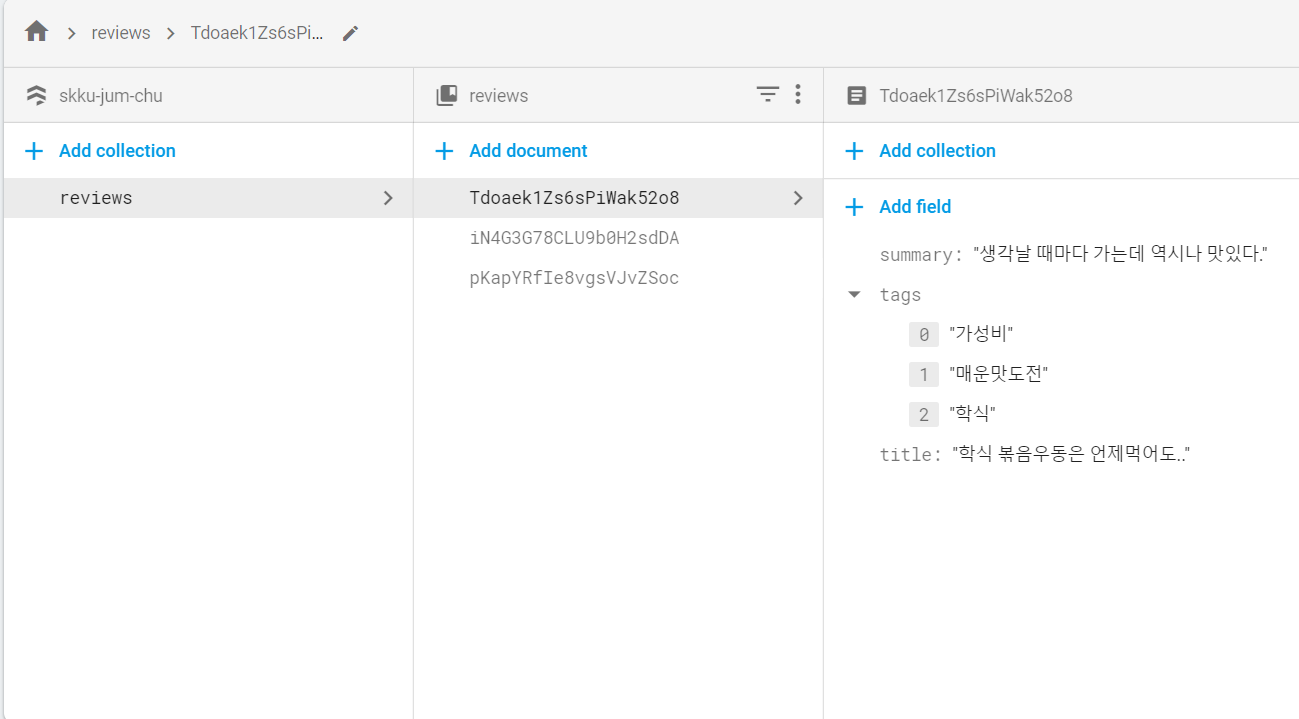
Task: Open the three-dot menu for reviews collection
Action: click(x=798, y=94)
